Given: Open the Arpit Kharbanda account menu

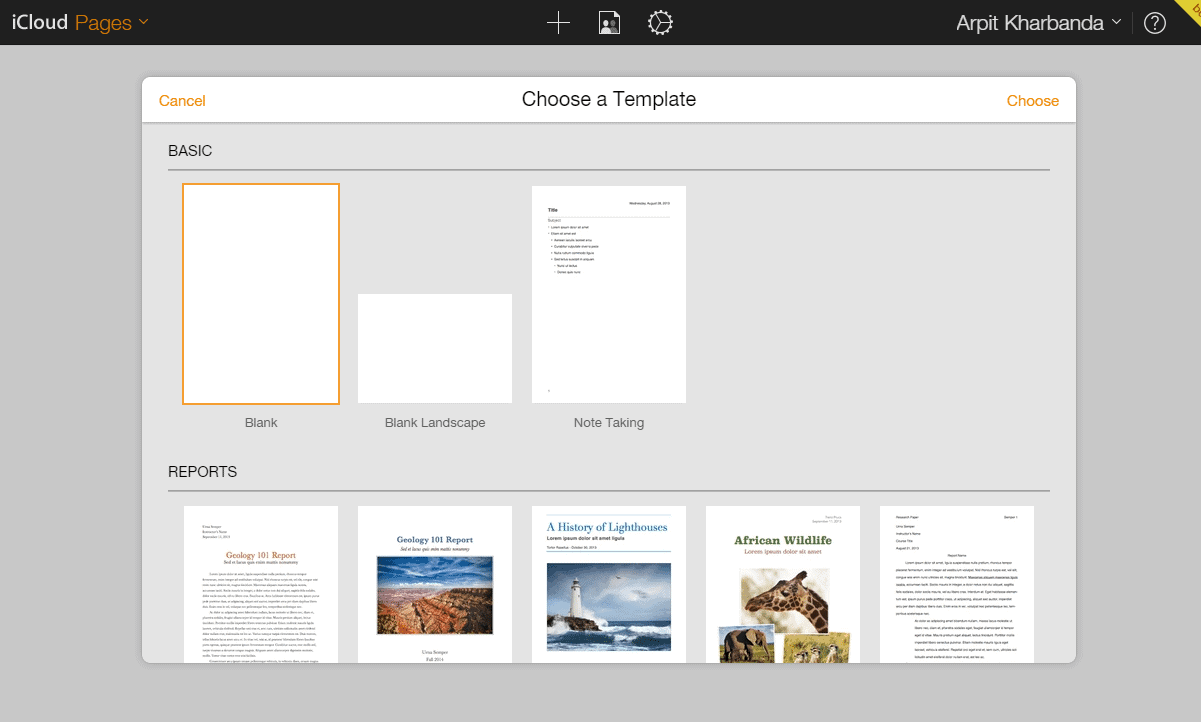Looking at the screenshot, I should tap(1039, 22).
